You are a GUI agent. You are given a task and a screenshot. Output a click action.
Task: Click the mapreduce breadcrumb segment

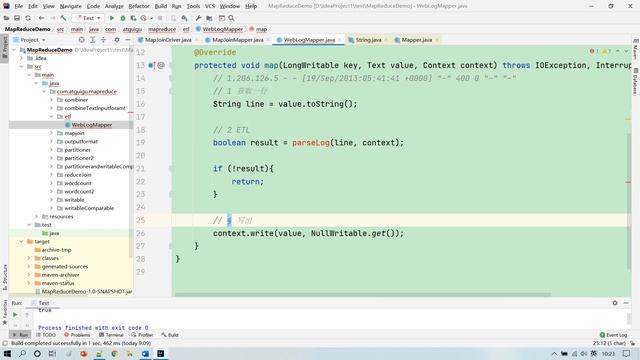pyautogui.click(x=162, y=29)
